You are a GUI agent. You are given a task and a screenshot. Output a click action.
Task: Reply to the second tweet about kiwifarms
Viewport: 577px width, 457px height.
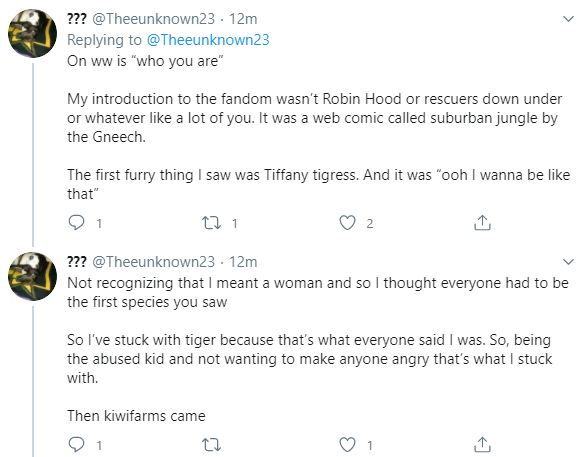point(77,444)
